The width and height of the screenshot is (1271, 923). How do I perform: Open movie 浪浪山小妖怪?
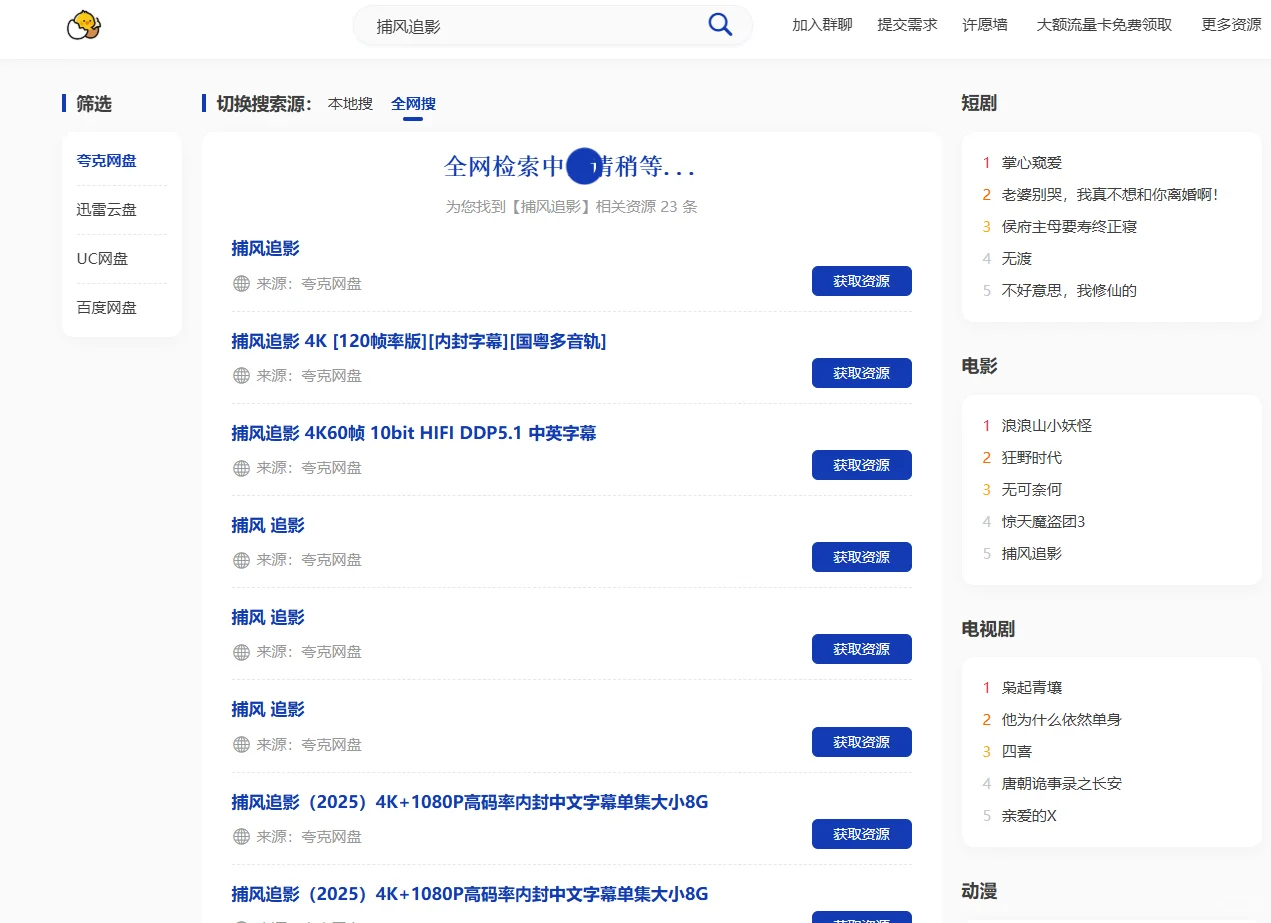click(x=1046, y=425)
